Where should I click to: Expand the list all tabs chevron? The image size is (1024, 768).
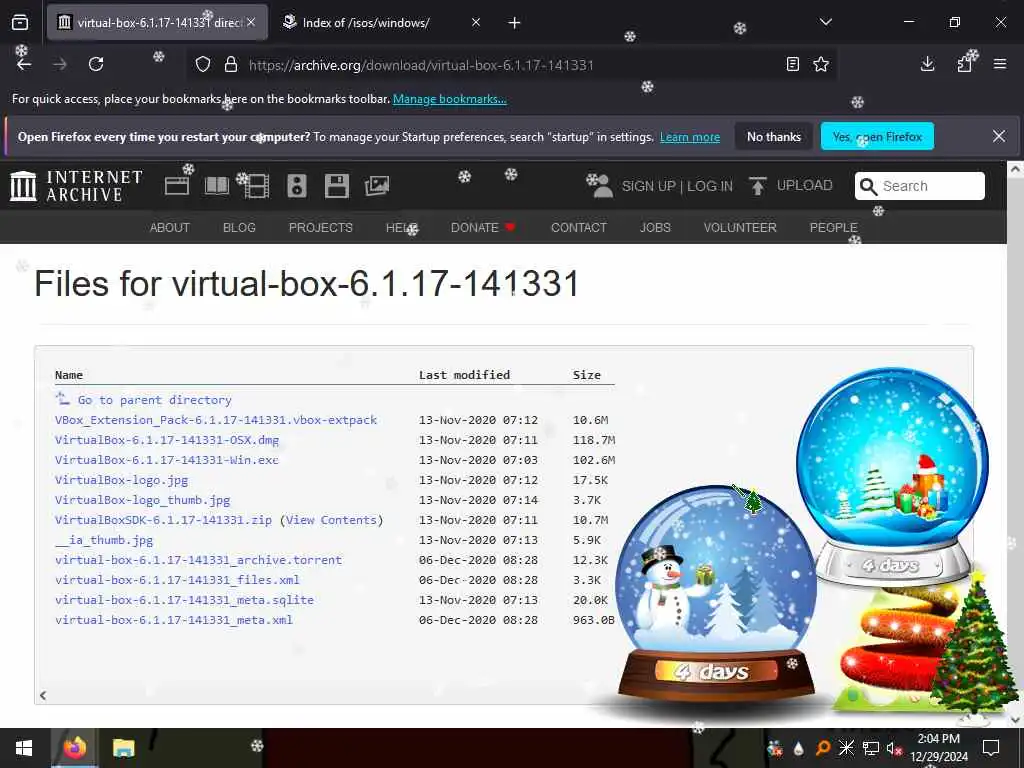tap(825, 22)
